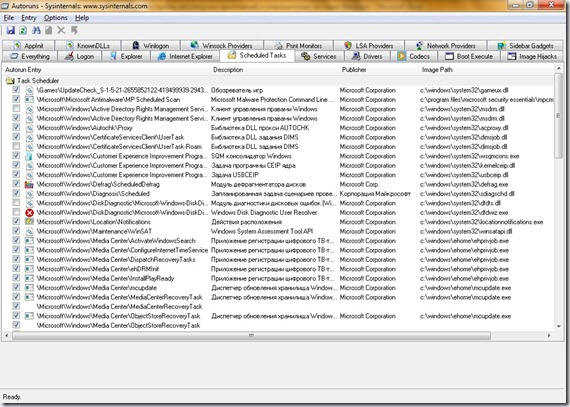
Task: Click the Autochk Proxy entry icon
Action: (x=29, y=128)
